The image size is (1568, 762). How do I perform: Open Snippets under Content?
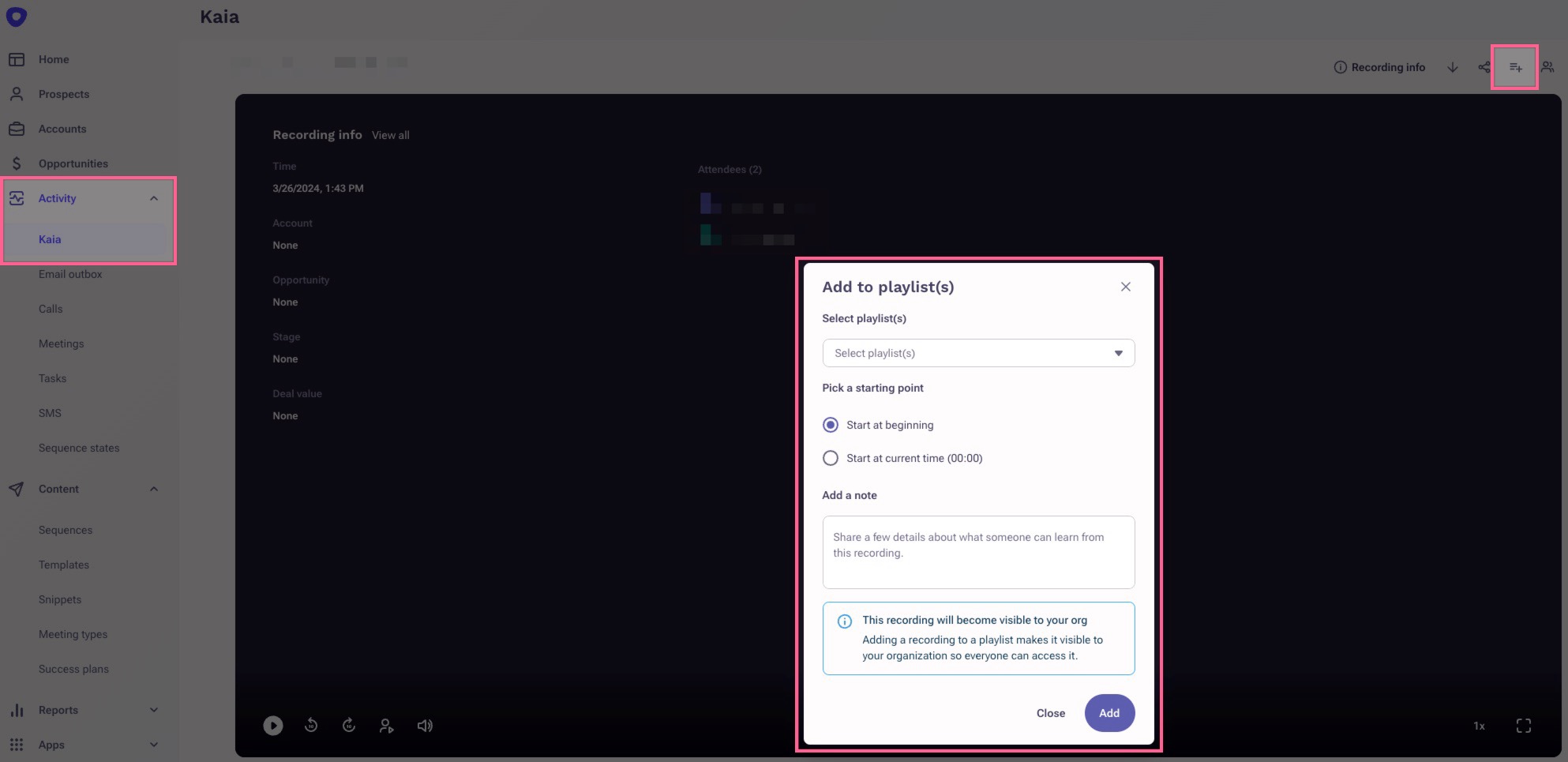60,599
